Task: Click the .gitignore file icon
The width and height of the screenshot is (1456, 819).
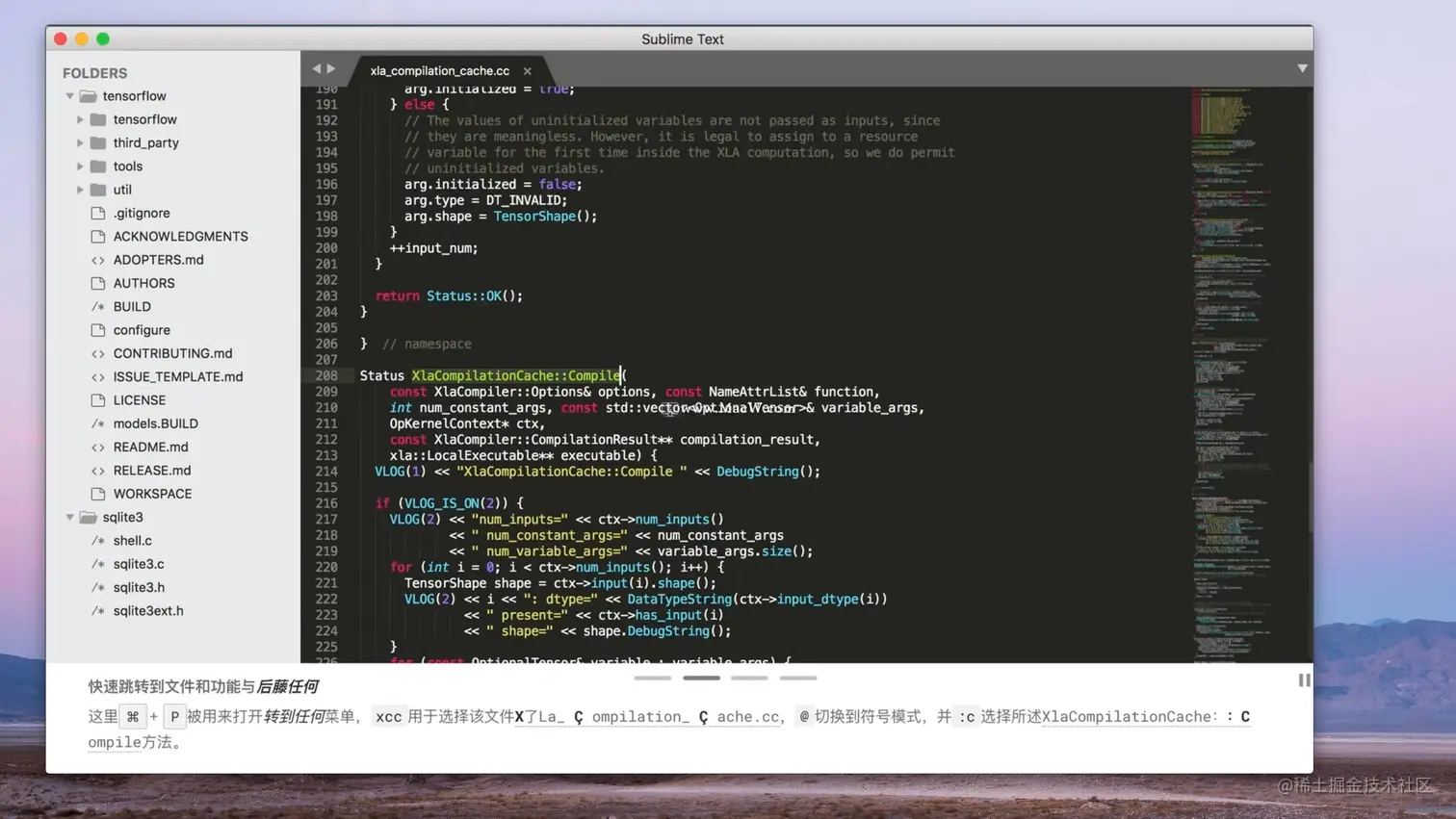Action: [x=97, y=213]
